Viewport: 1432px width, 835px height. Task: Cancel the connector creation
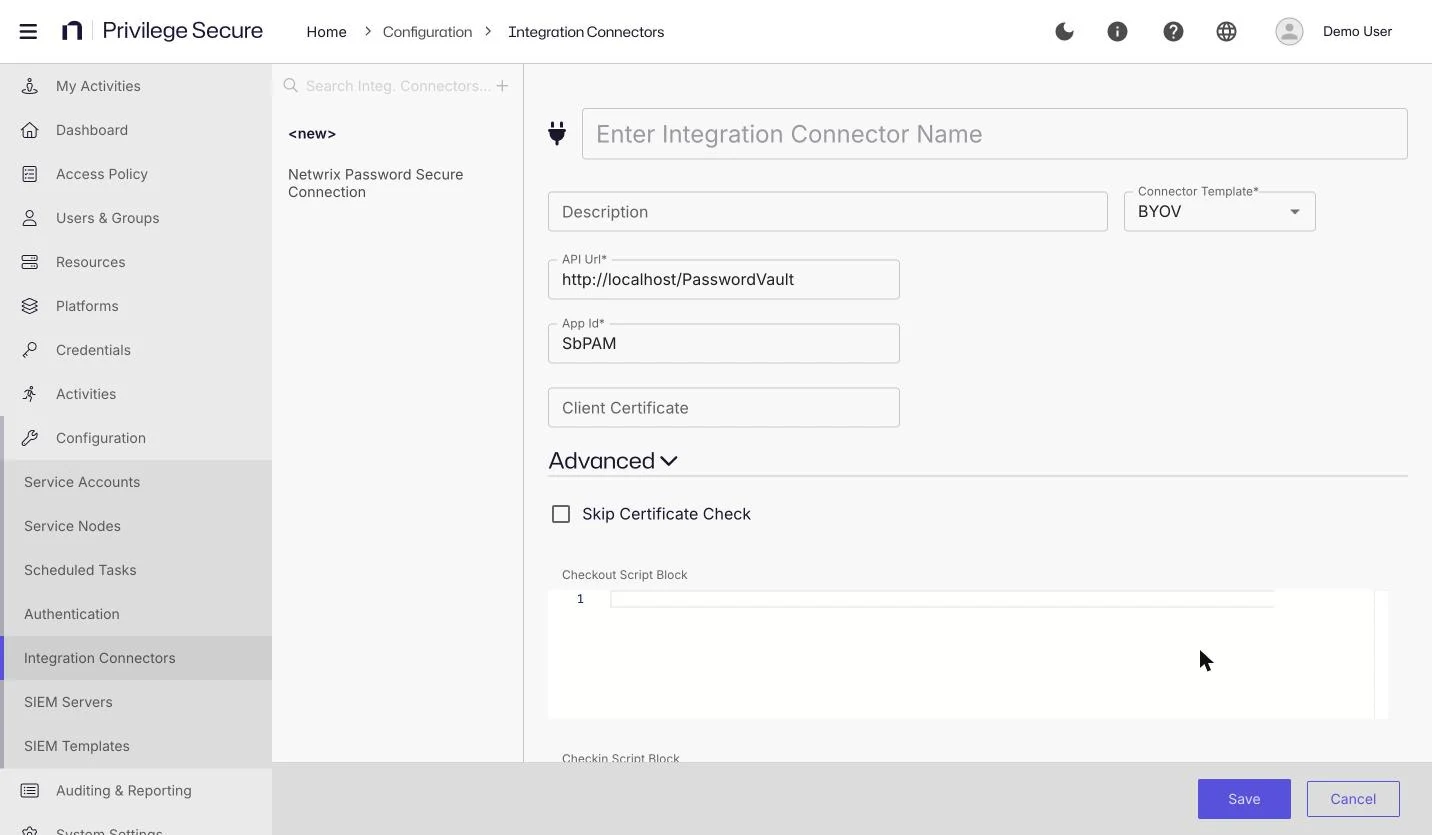click(x=1353, y=799)
